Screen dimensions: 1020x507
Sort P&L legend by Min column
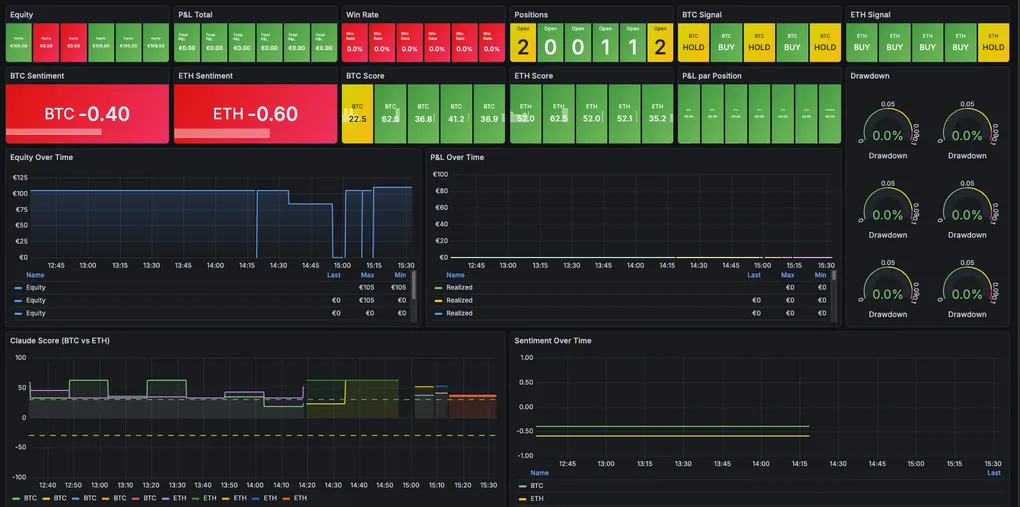[820, 275]
